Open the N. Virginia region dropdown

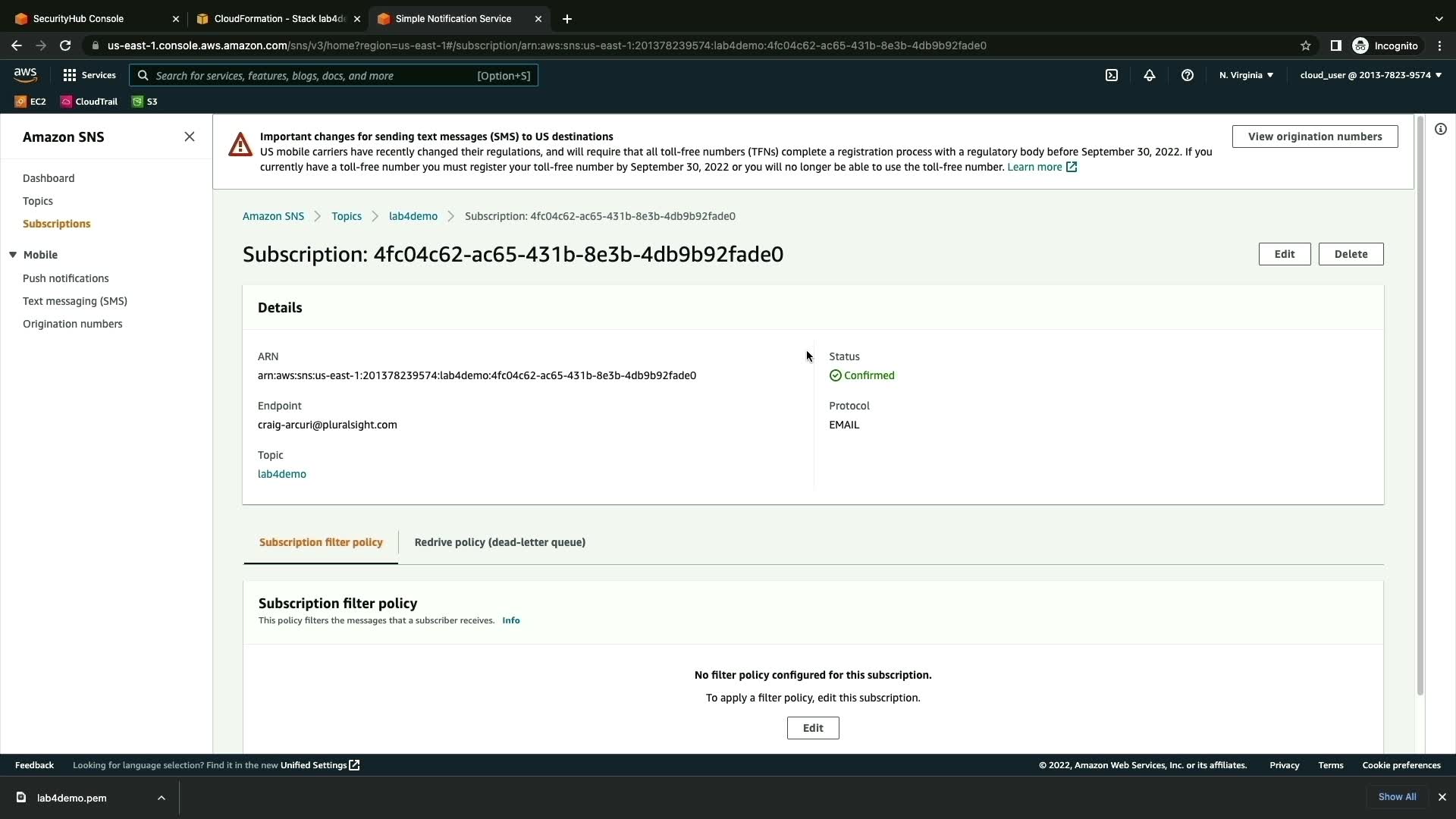point(1246,75)
